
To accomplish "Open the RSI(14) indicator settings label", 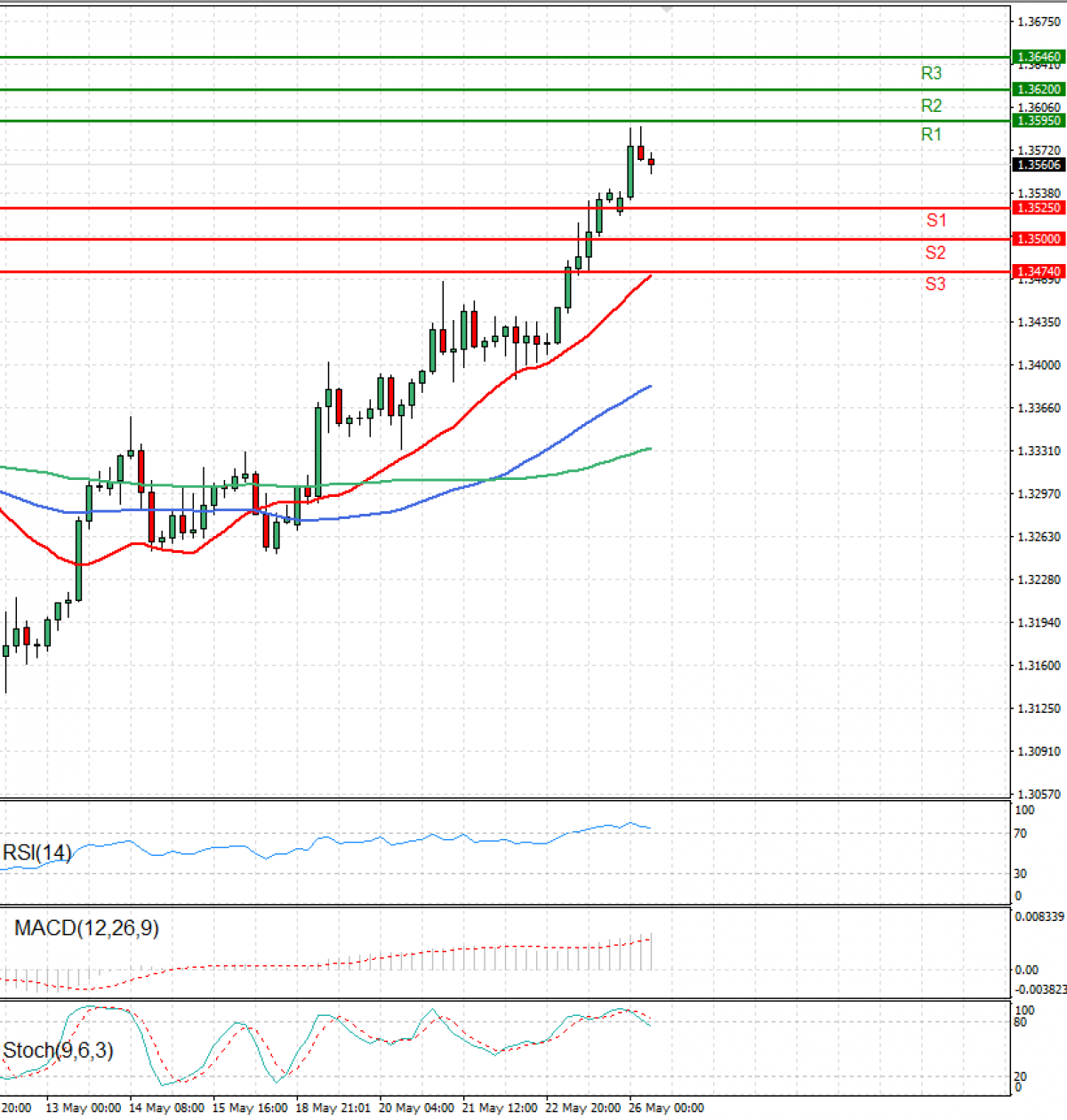I will pyautogui.click(x=37, y=852).
